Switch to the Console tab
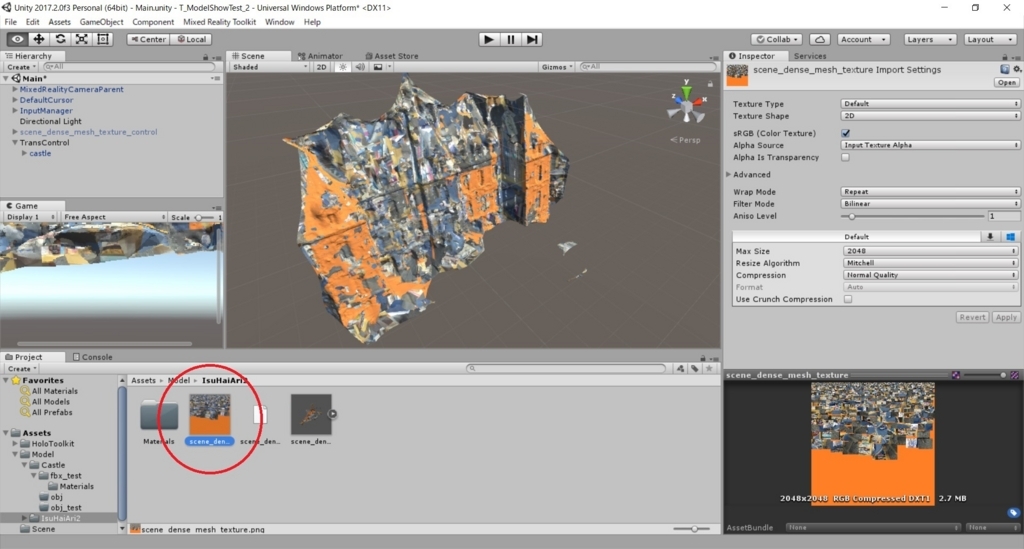 tap(93, 357)
